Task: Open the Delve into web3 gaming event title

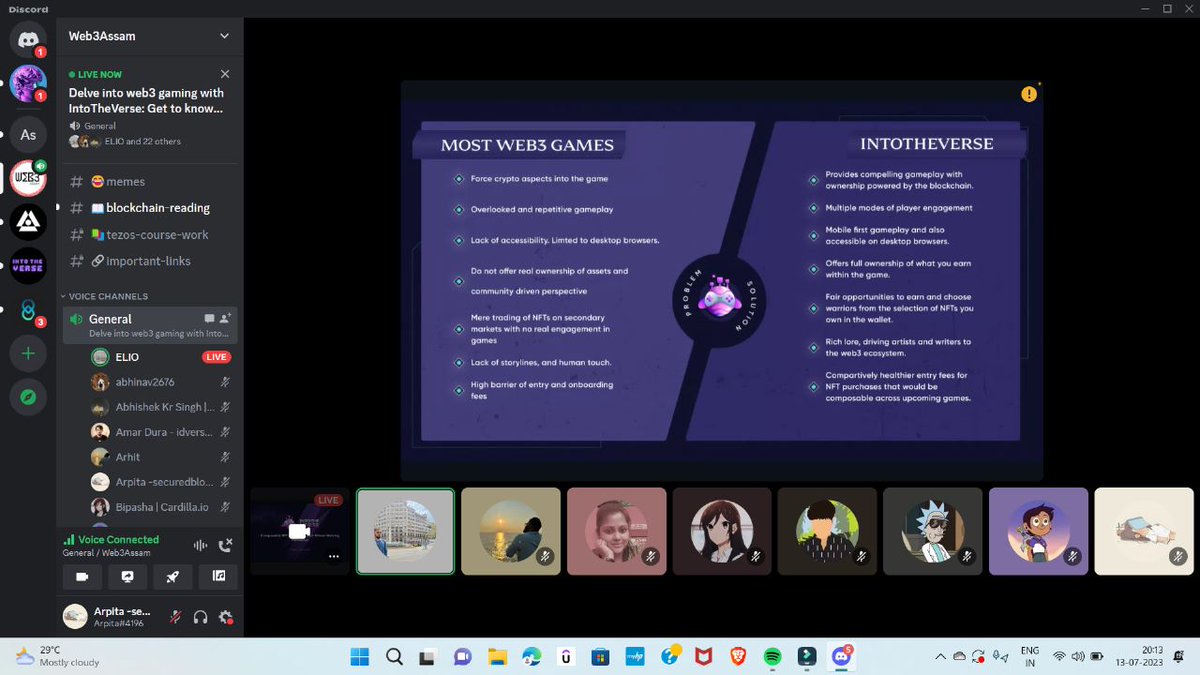Action: click(145, 100)
